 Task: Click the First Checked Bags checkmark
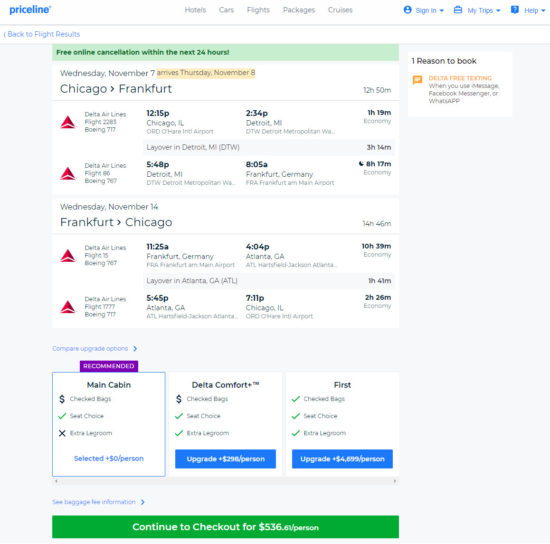[296, 399]
